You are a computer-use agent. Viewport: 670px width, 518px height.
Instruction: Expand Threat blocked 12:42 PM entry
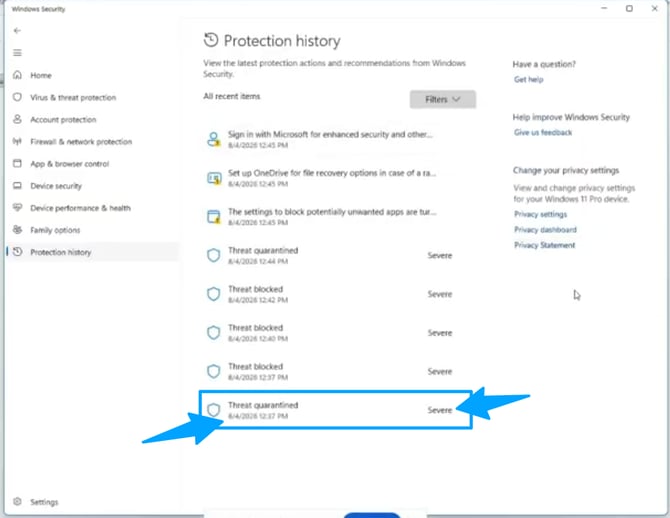pos(338,294)
